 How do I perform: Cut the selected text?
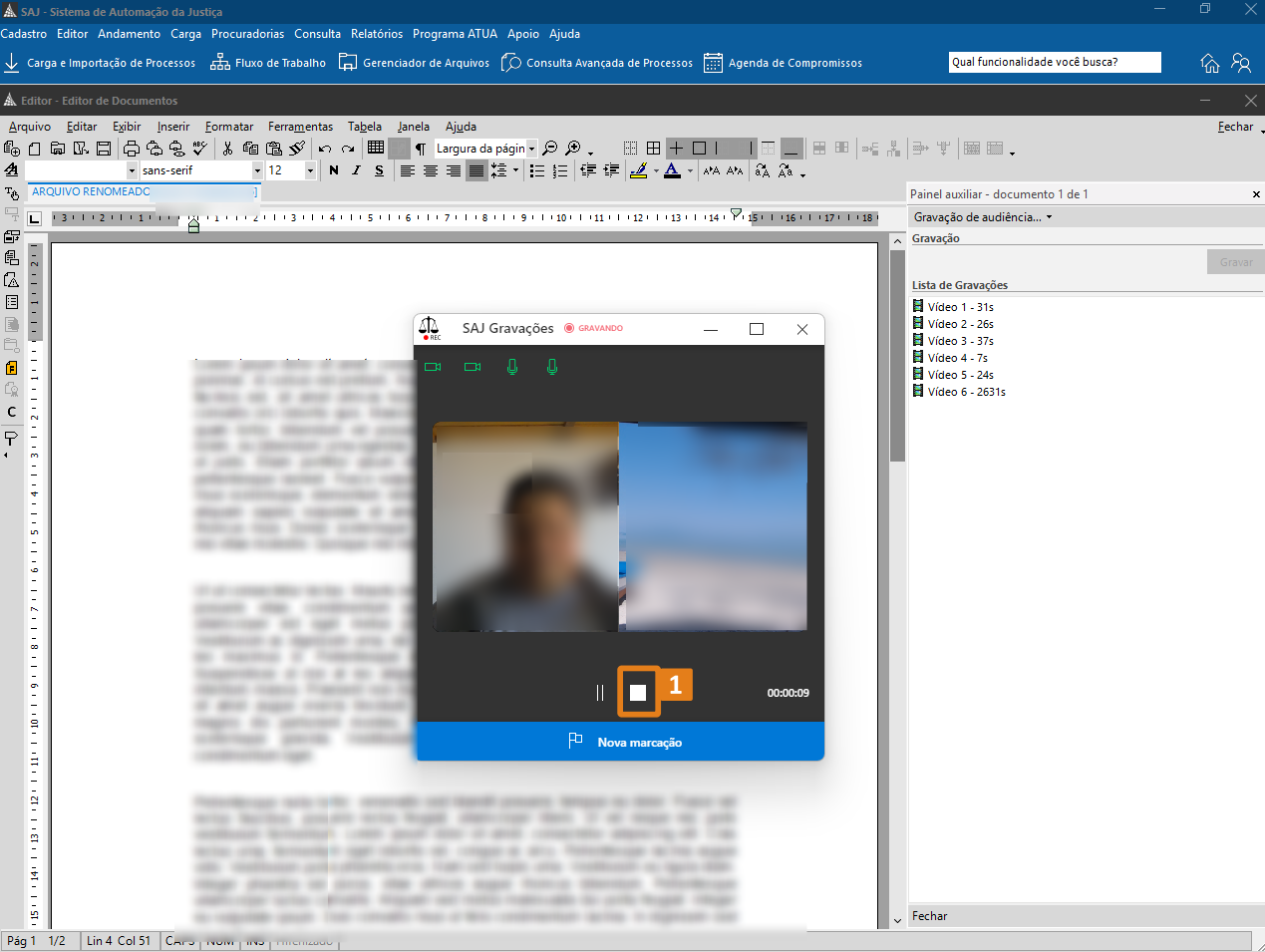click(x=227, y=149)
